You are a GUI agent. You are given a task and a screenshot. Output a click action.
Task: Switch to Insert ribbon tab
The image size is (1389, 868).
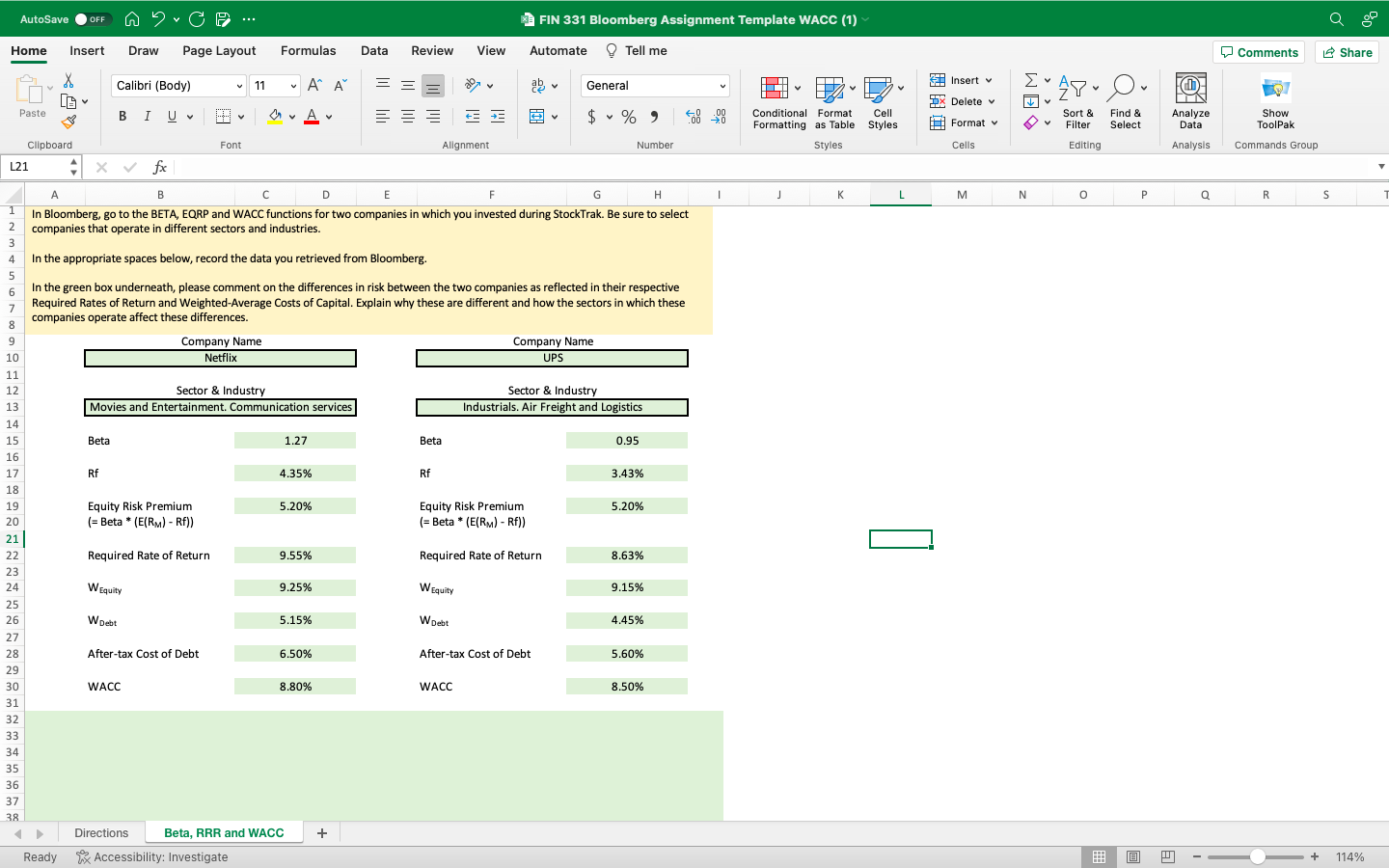coord(87,51)
